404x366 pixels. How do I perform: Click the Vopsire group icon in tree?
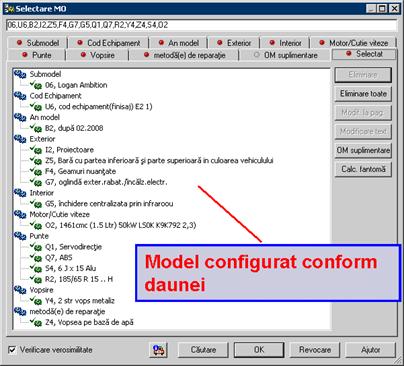coord(20,290)
